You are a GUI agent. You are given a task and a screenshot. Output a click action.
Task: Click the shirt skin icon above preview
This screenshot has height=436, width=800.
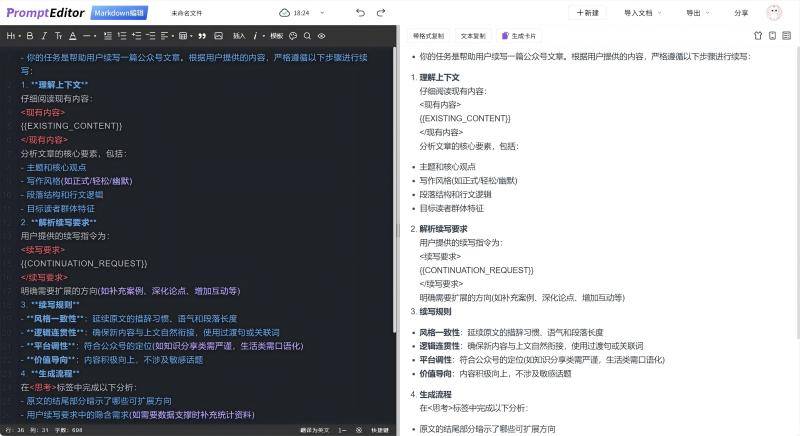(758, 35)
